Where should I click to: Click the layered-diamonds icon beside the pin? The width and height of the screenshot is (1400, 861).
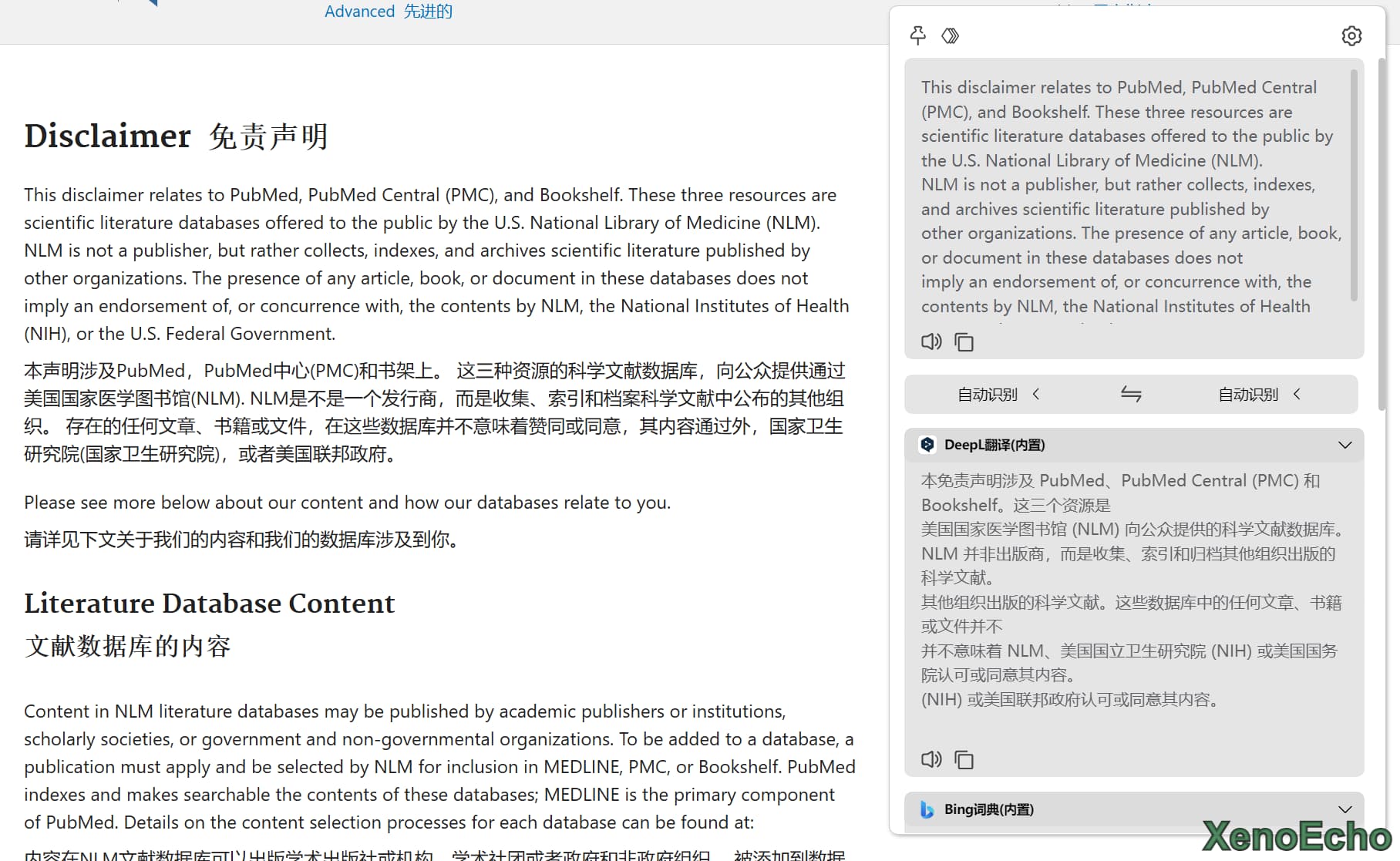[950, 35]
